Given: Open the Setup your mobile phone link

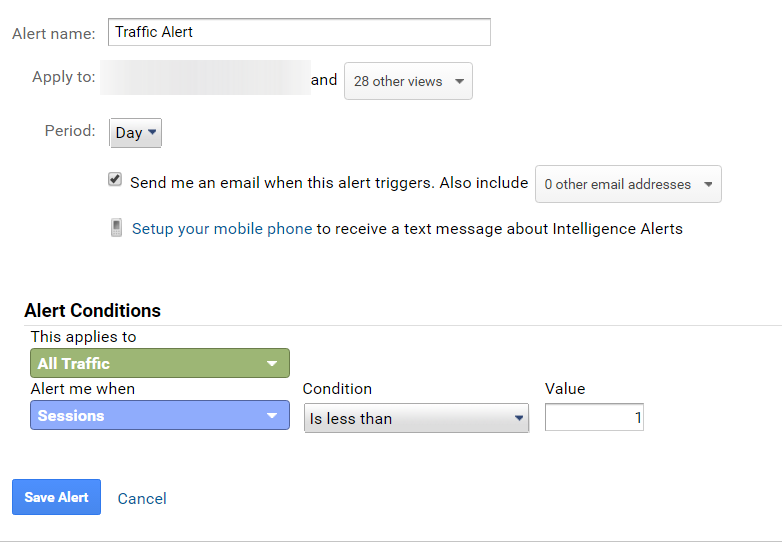Looking at the screenshot, I should coord(222,229).
